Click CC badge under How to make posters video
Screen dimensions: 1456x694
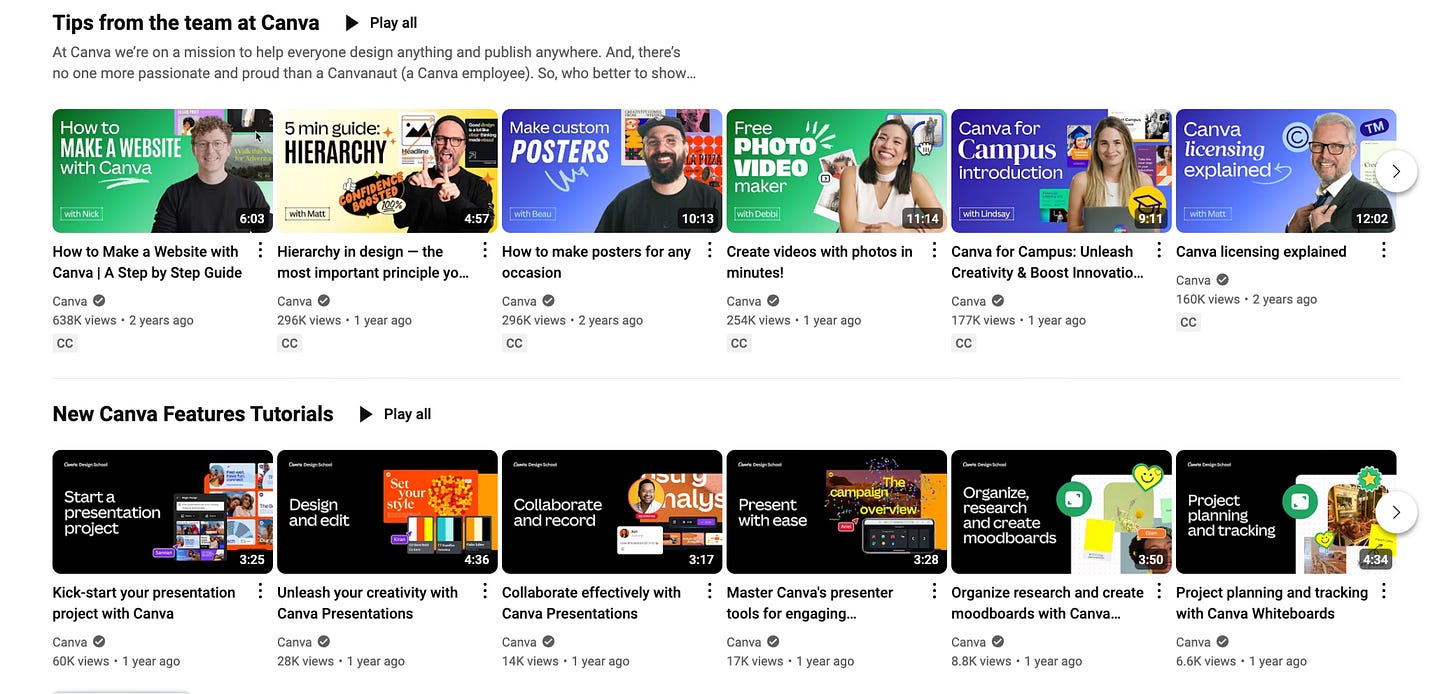pos(514,343)
